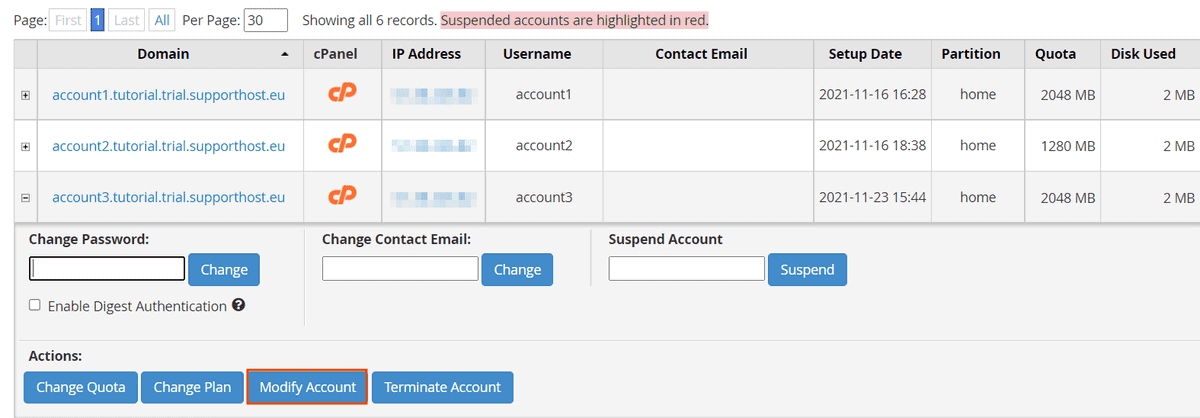Click the Modify Account button
1200x418 pixels.
[x=307, y=387]
